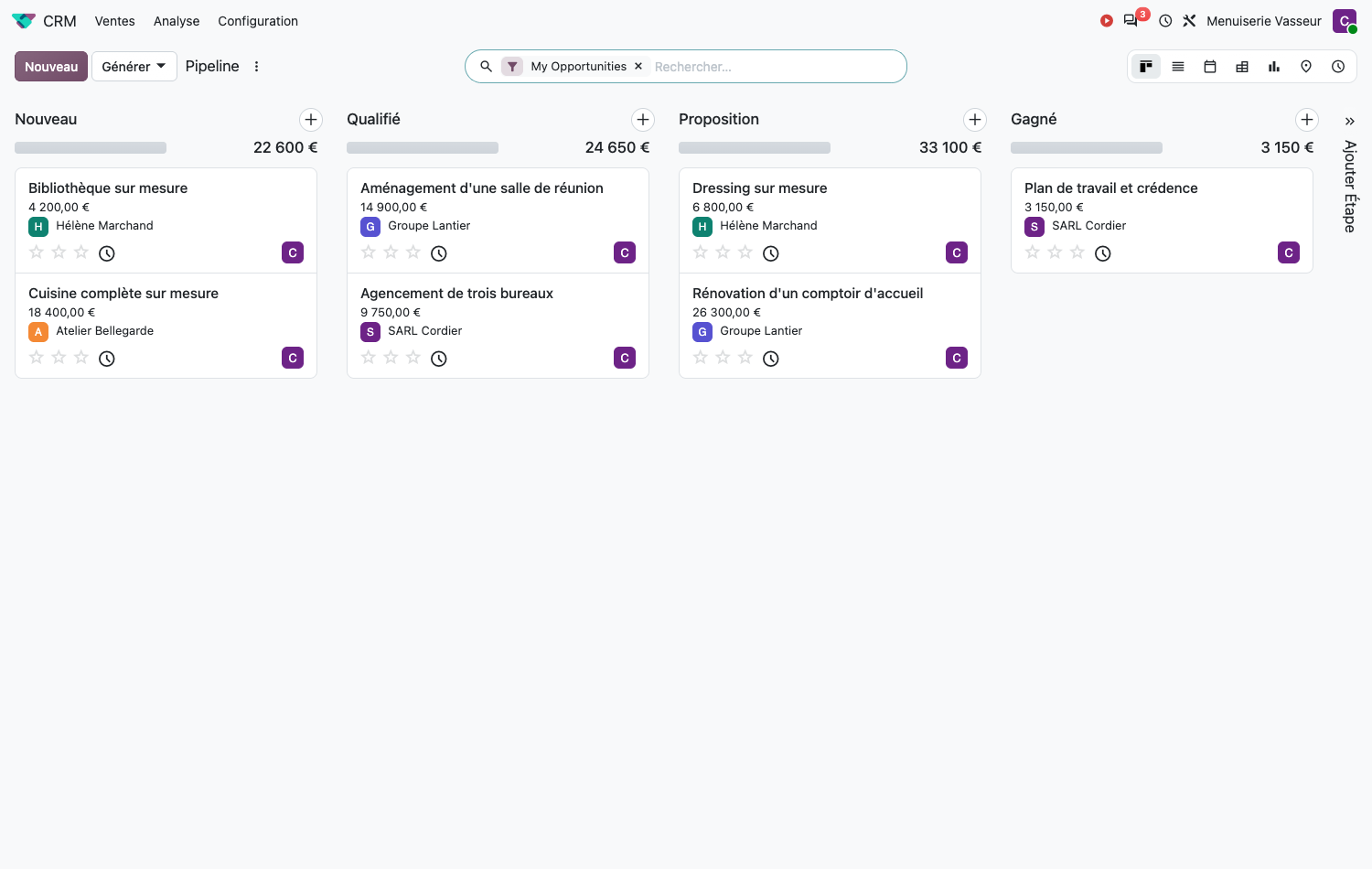Quick add a lead in Nouveau column
Screen dimensions: 1372x869
[311, 120]
